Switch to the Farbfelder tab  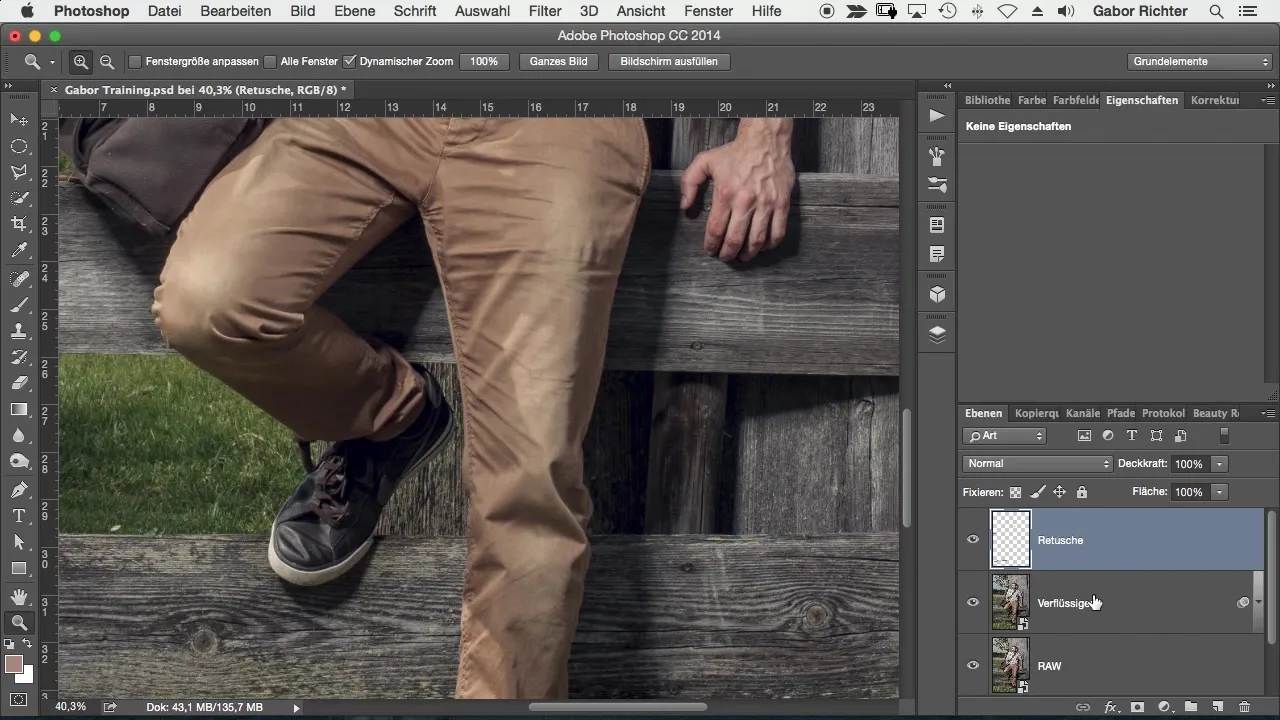(x=1075, y=100)
